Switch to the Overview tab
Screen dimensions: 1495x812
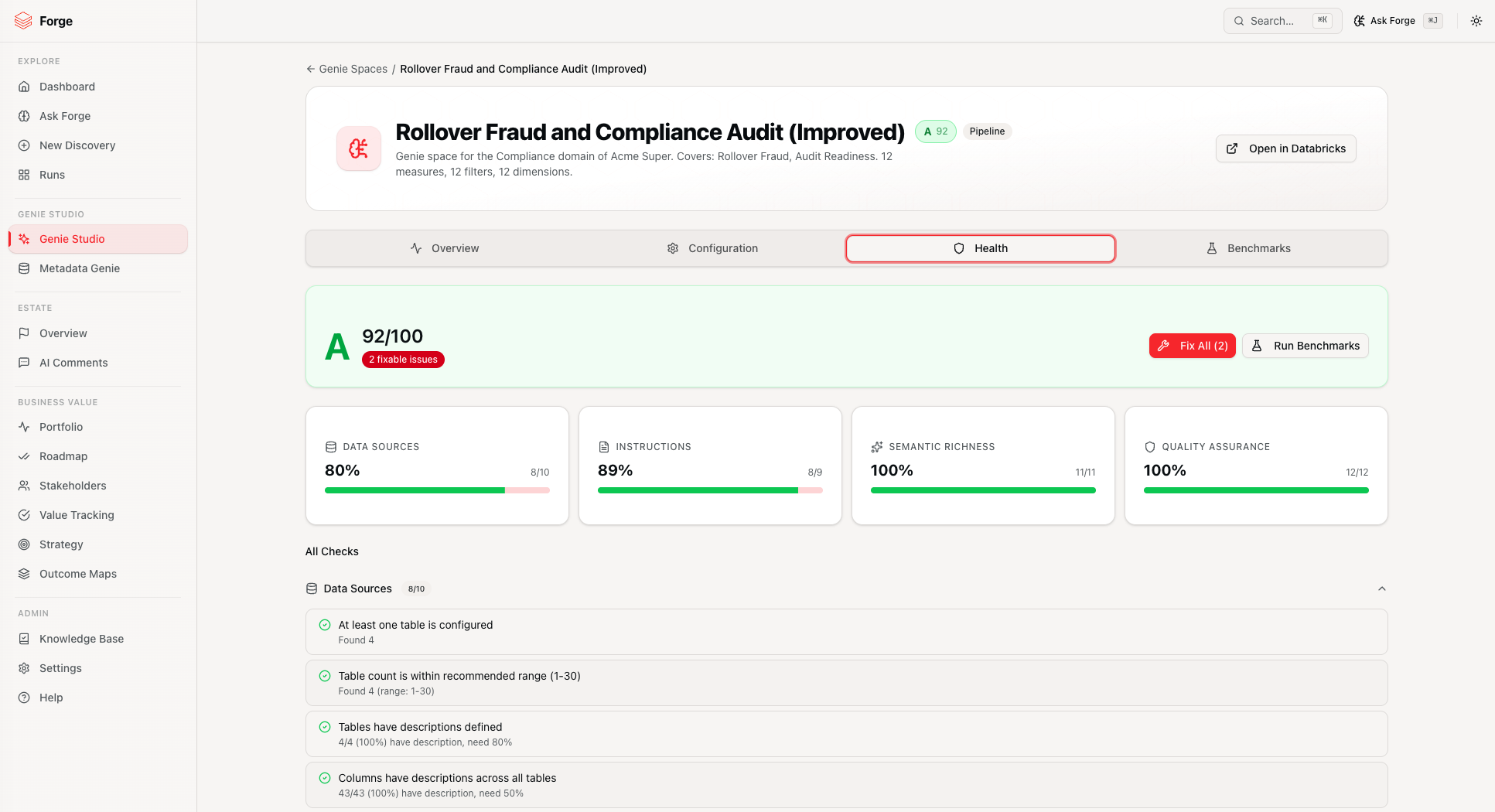pyautogui.click(x=444, y=248)
